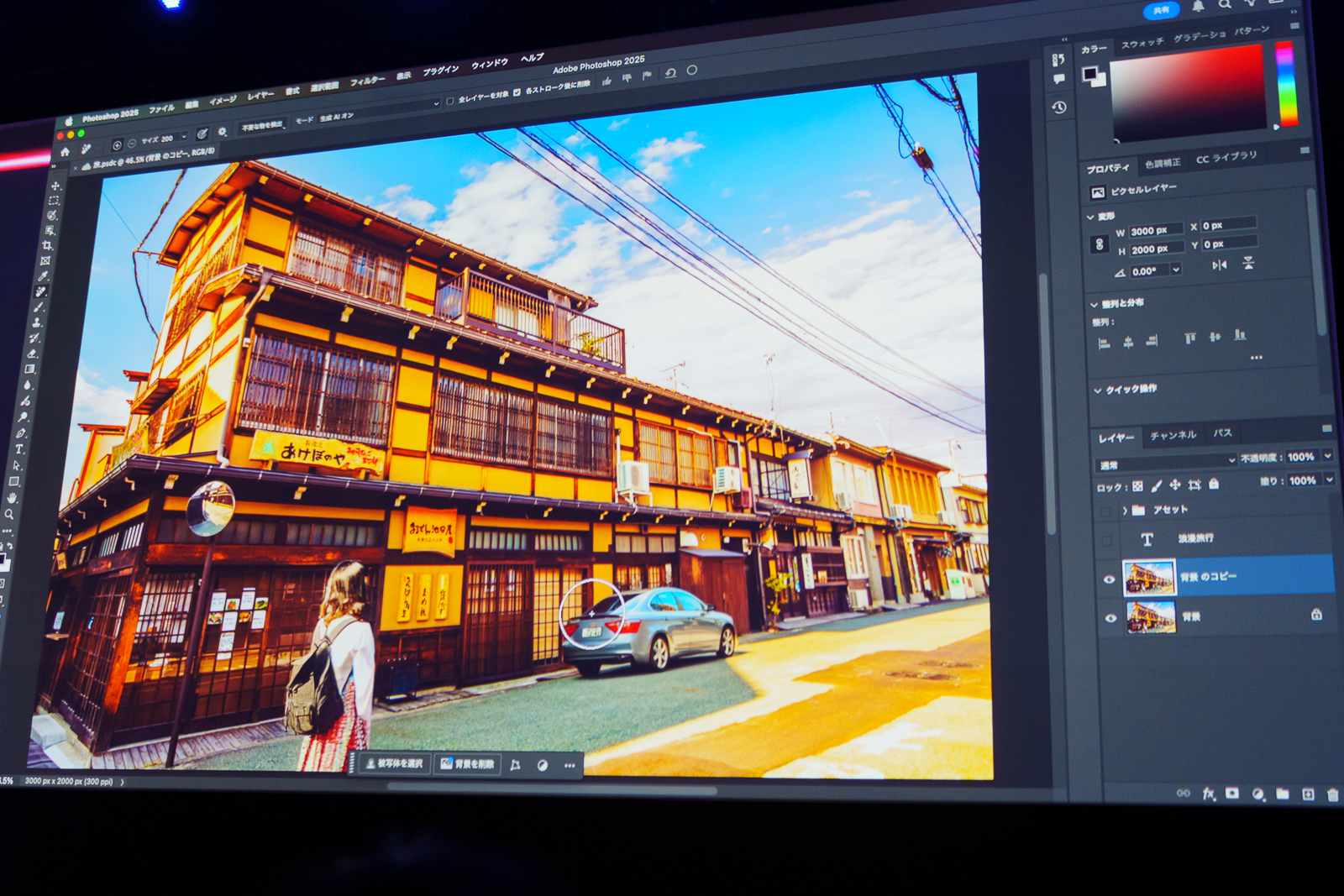
Task: Click the 背景 layer thumbnail
Action: click(x=1151, y=616)
